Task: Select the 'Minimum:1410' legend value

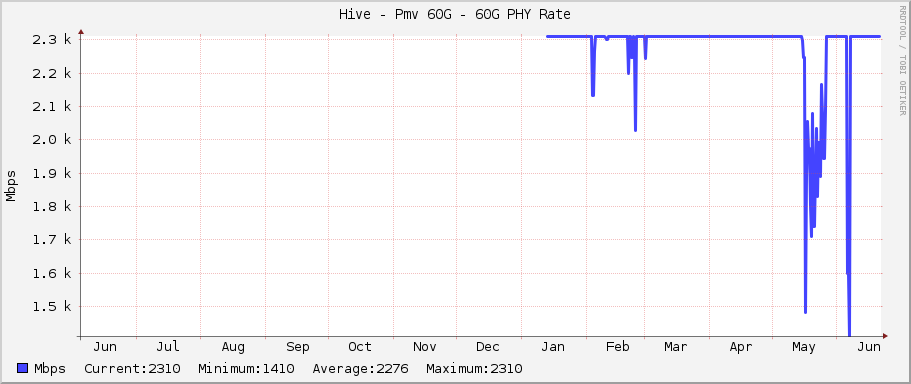Action: click(246, 368)
